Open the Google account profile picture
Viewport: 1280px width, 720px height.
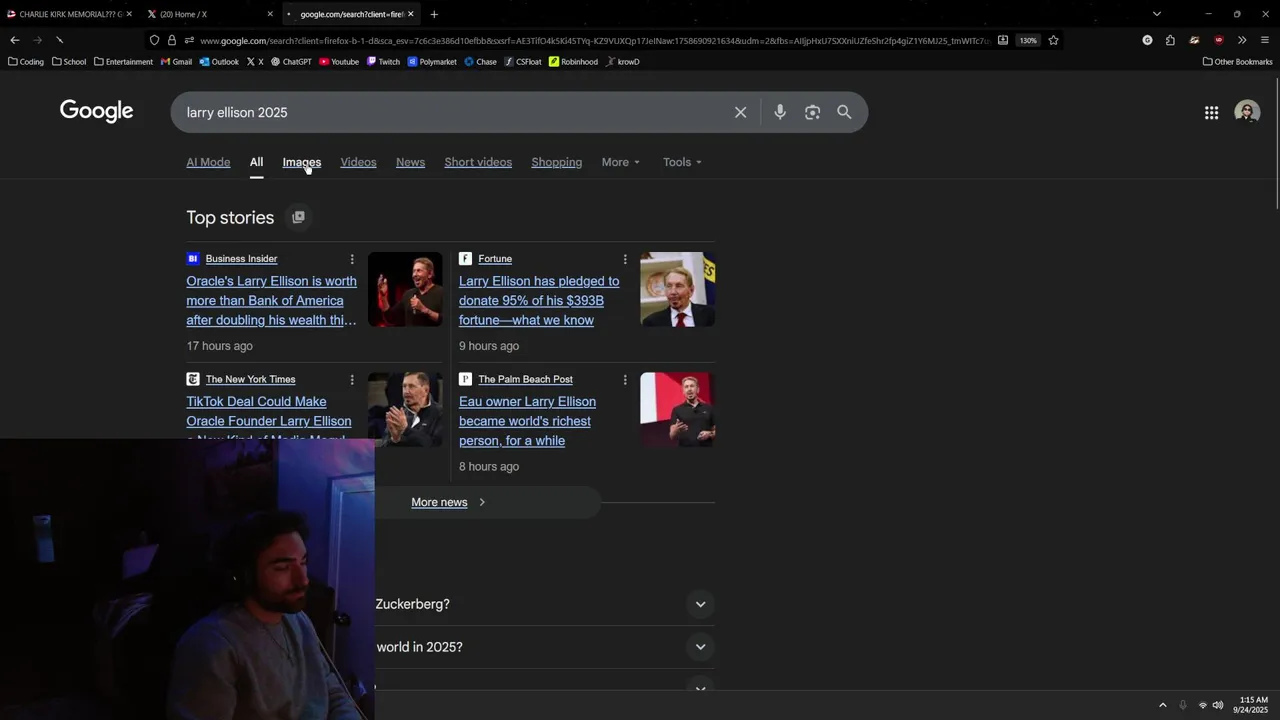pyautogui.click(x=1247, y=112)
